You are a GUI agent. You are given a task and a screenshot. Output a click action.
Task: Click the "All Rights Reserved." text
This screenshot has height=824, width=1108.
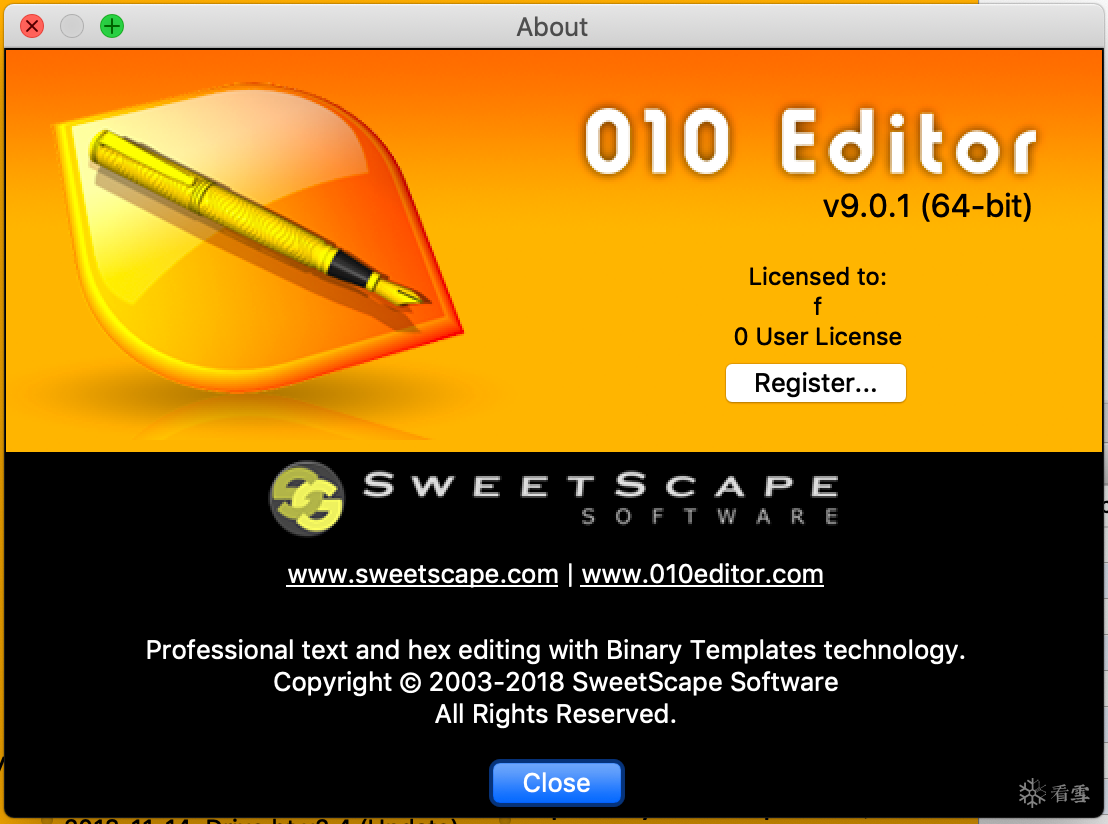click(x=555, y=714)
